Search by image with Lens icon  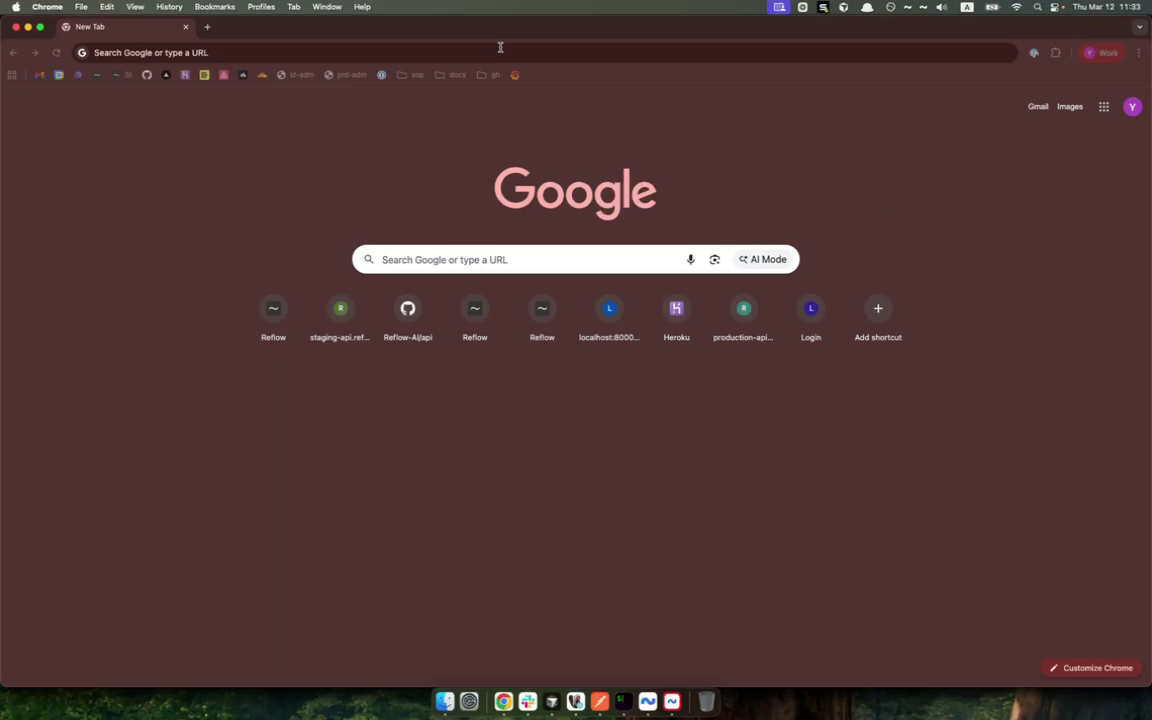[714, 259]
